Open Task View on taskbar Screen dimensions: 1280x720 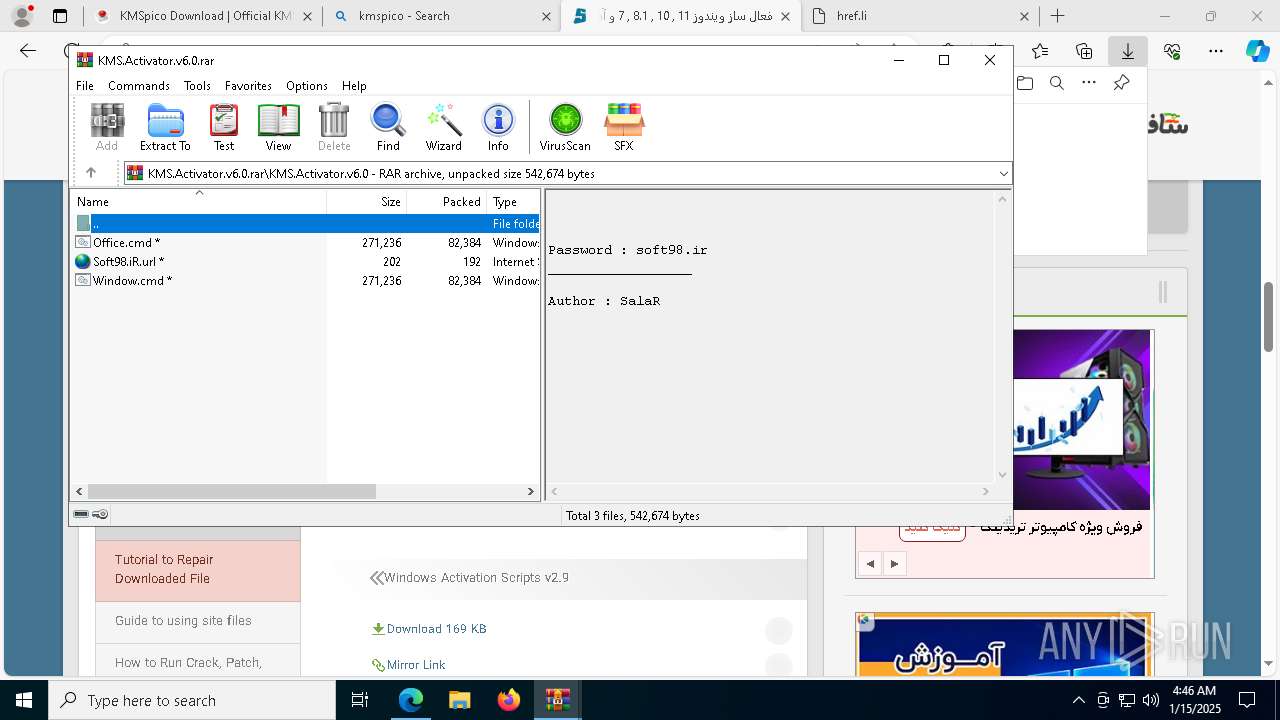pyautogui.click(x=360, y=700)
